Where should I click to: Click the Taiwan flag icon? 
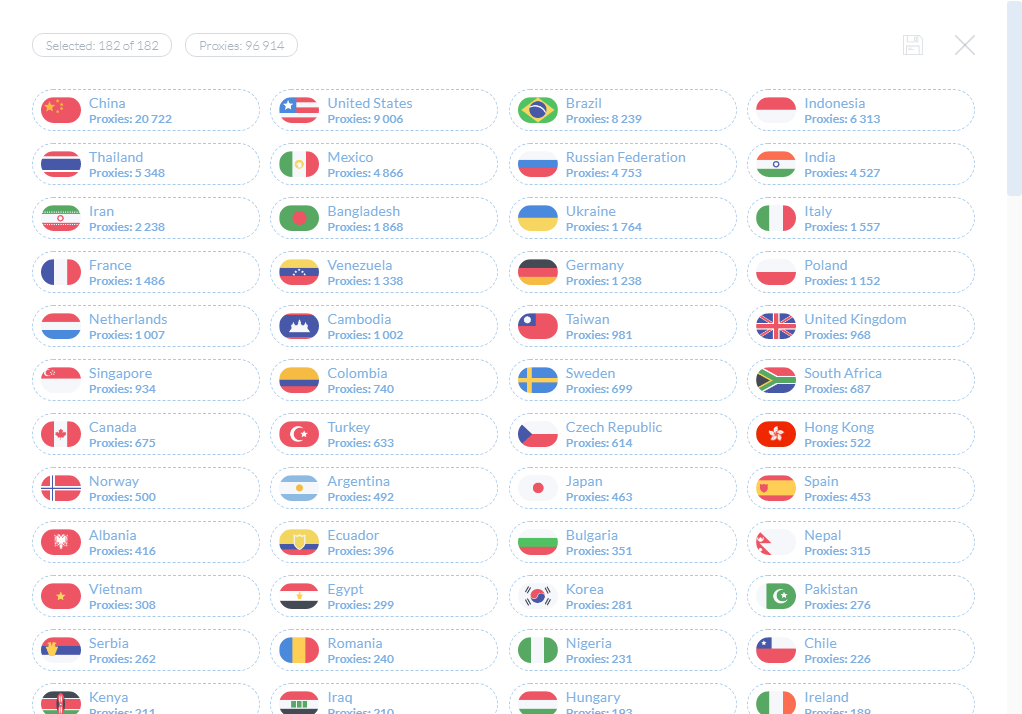pos(538,327)
